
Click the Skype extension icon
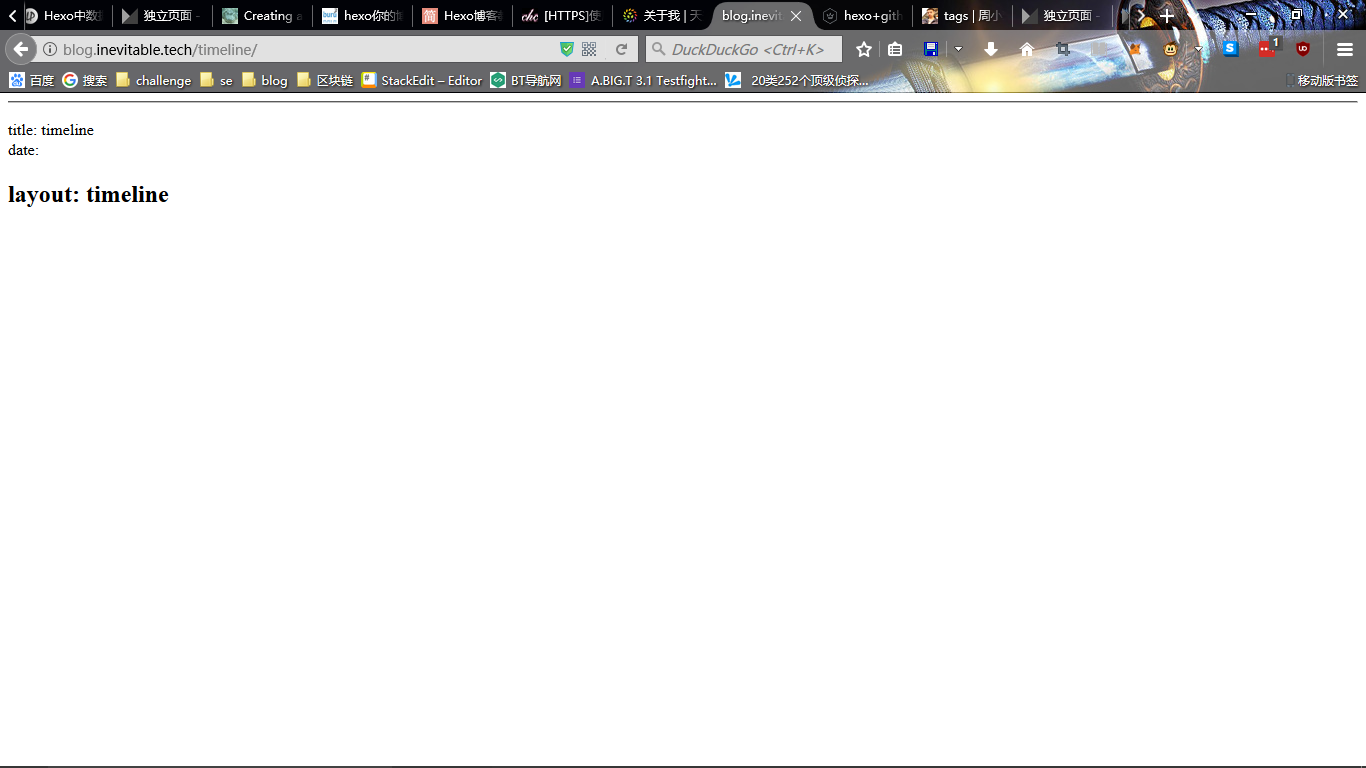tap(1230, 48)
